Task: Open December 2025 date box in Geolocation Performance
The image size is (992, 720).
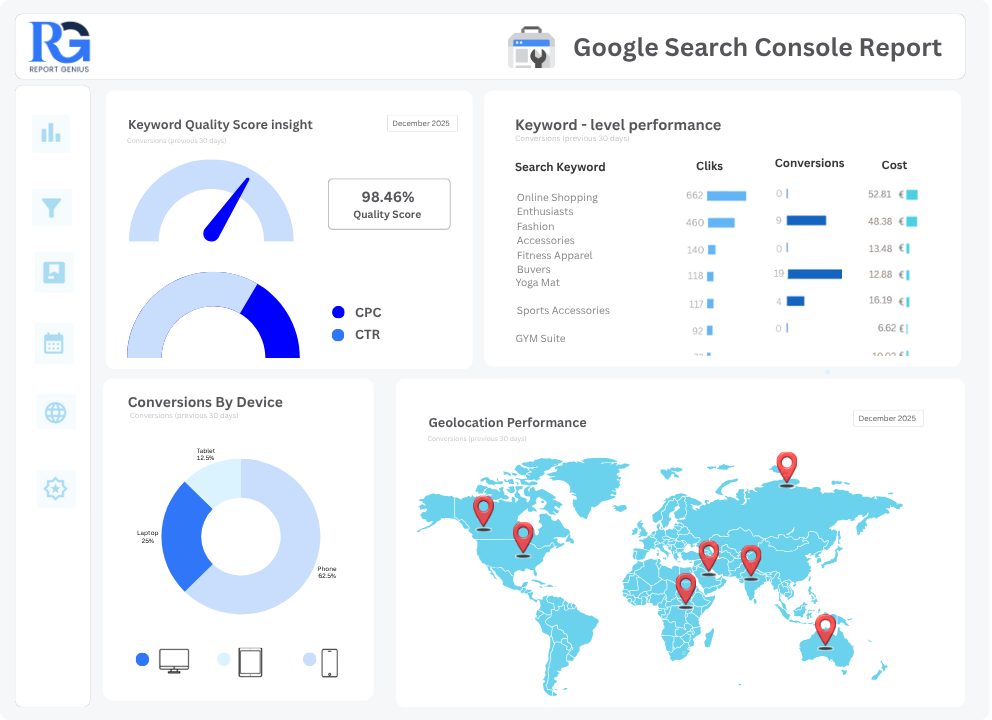Action: coord(888,418)
